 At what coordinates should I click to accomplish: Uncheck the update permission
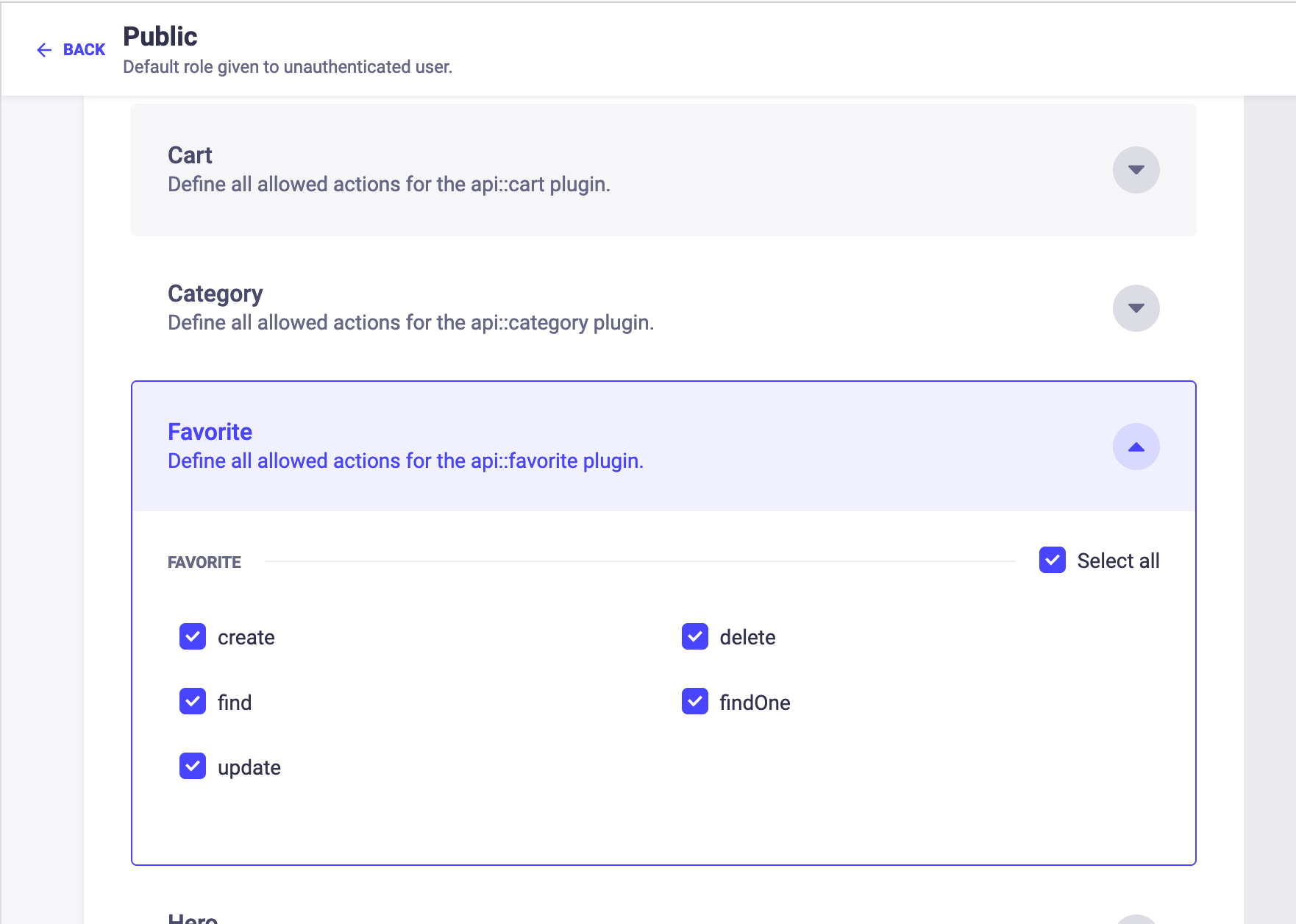tap(193, 767)
